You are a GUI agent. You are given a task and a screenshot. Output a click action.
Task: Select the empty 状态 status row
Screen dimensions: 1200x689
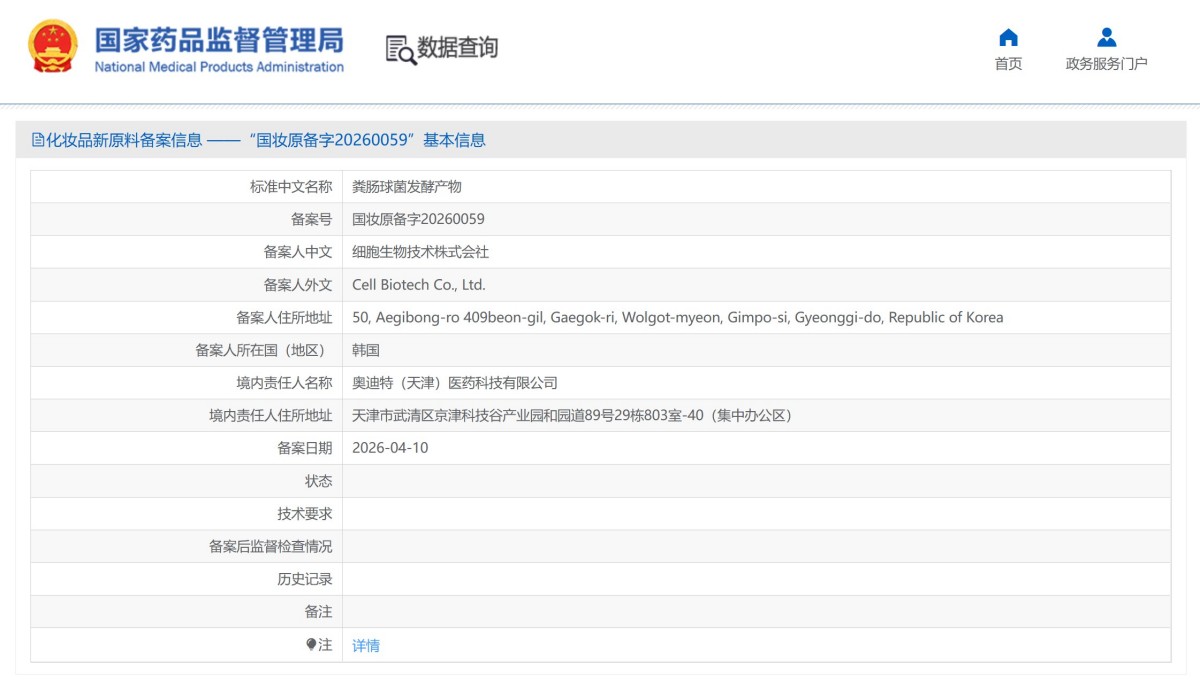(x=600, y=481)
